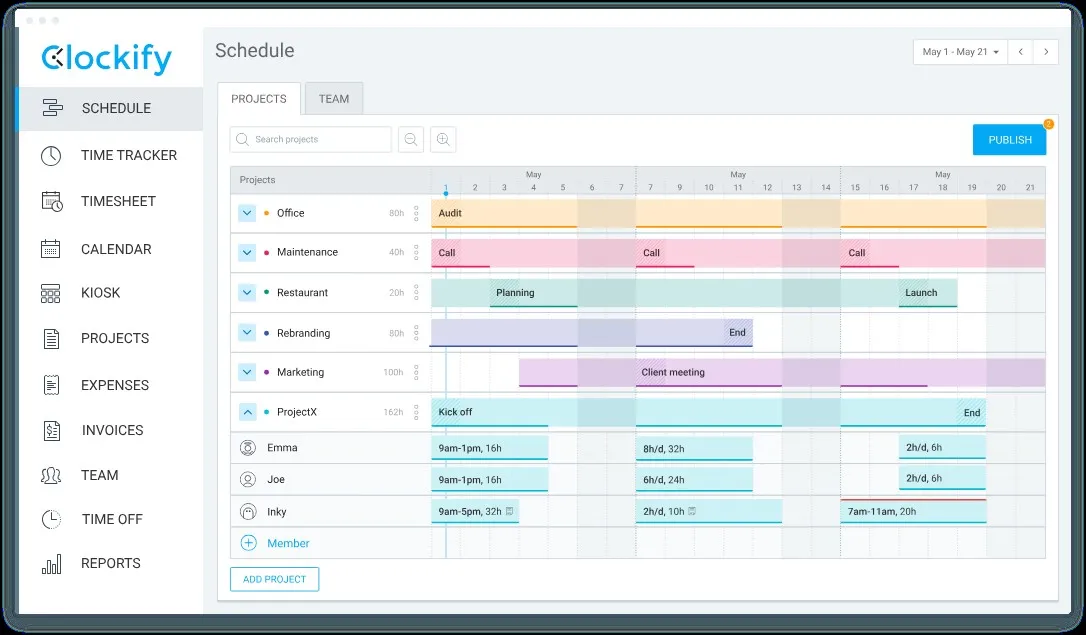Switch to the Team tab
This screenshot has width=1086, height=635.
(x=334, y=99)
